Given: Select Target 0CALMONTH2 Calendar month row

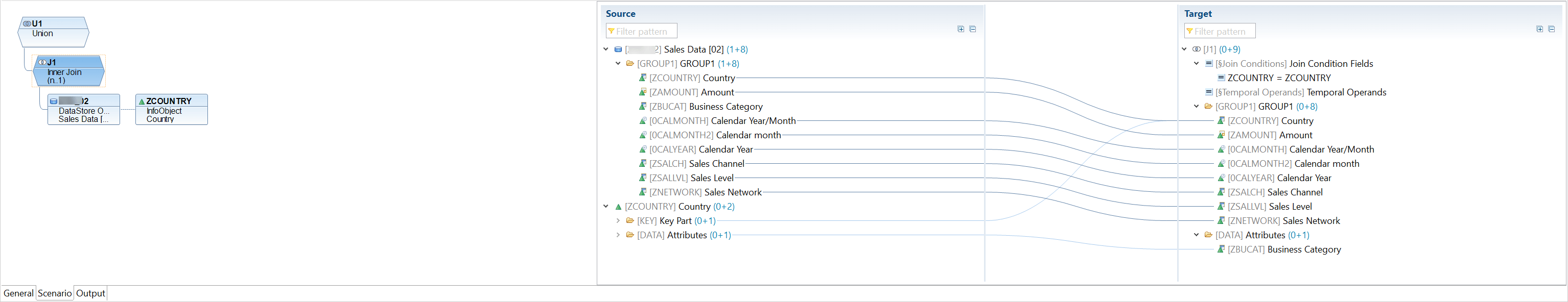Looking at the screenshot, I should (1288, 163).
